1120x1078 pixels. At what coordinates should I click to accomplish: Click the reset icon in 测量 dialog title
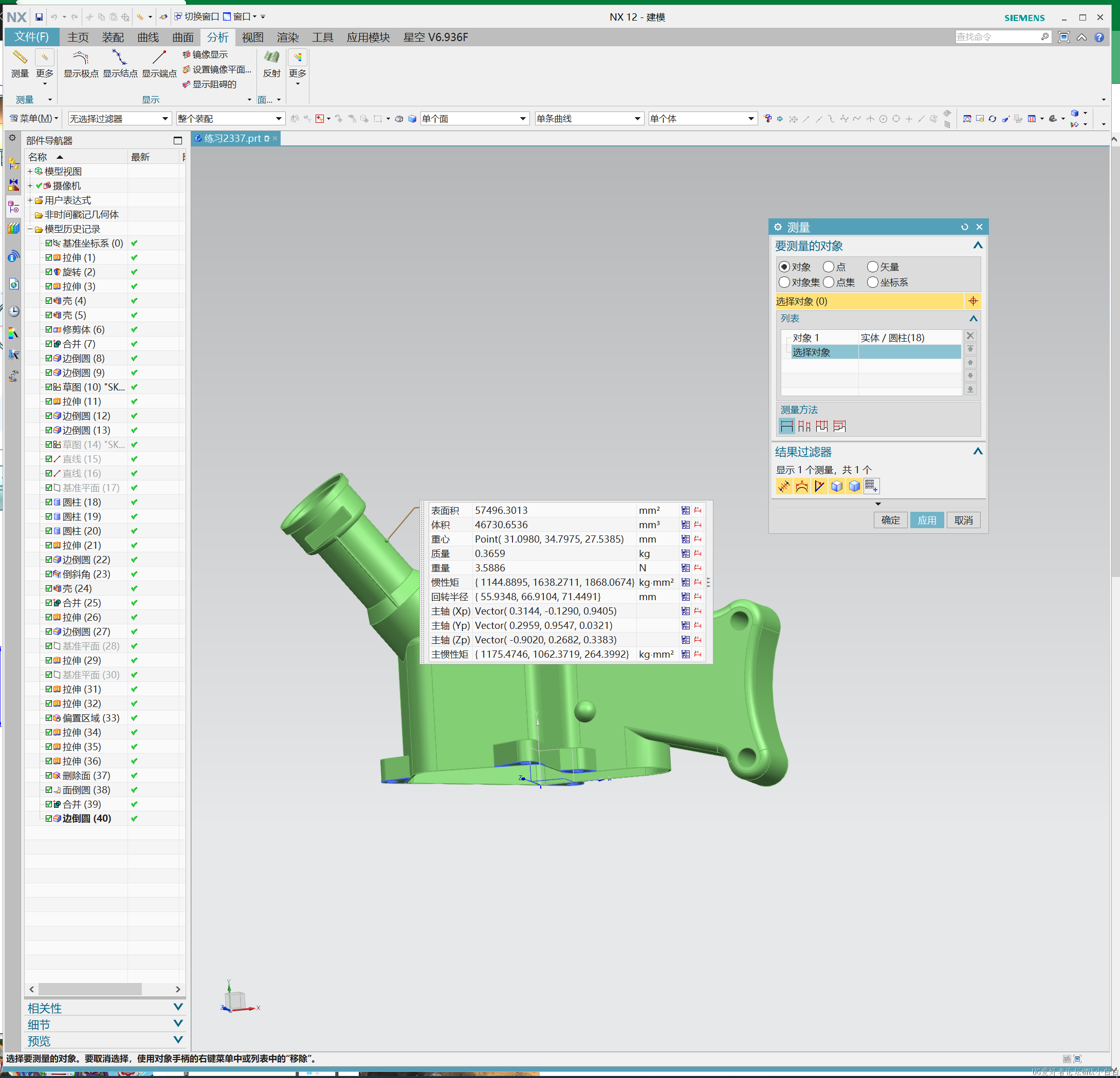pos(965,227)
